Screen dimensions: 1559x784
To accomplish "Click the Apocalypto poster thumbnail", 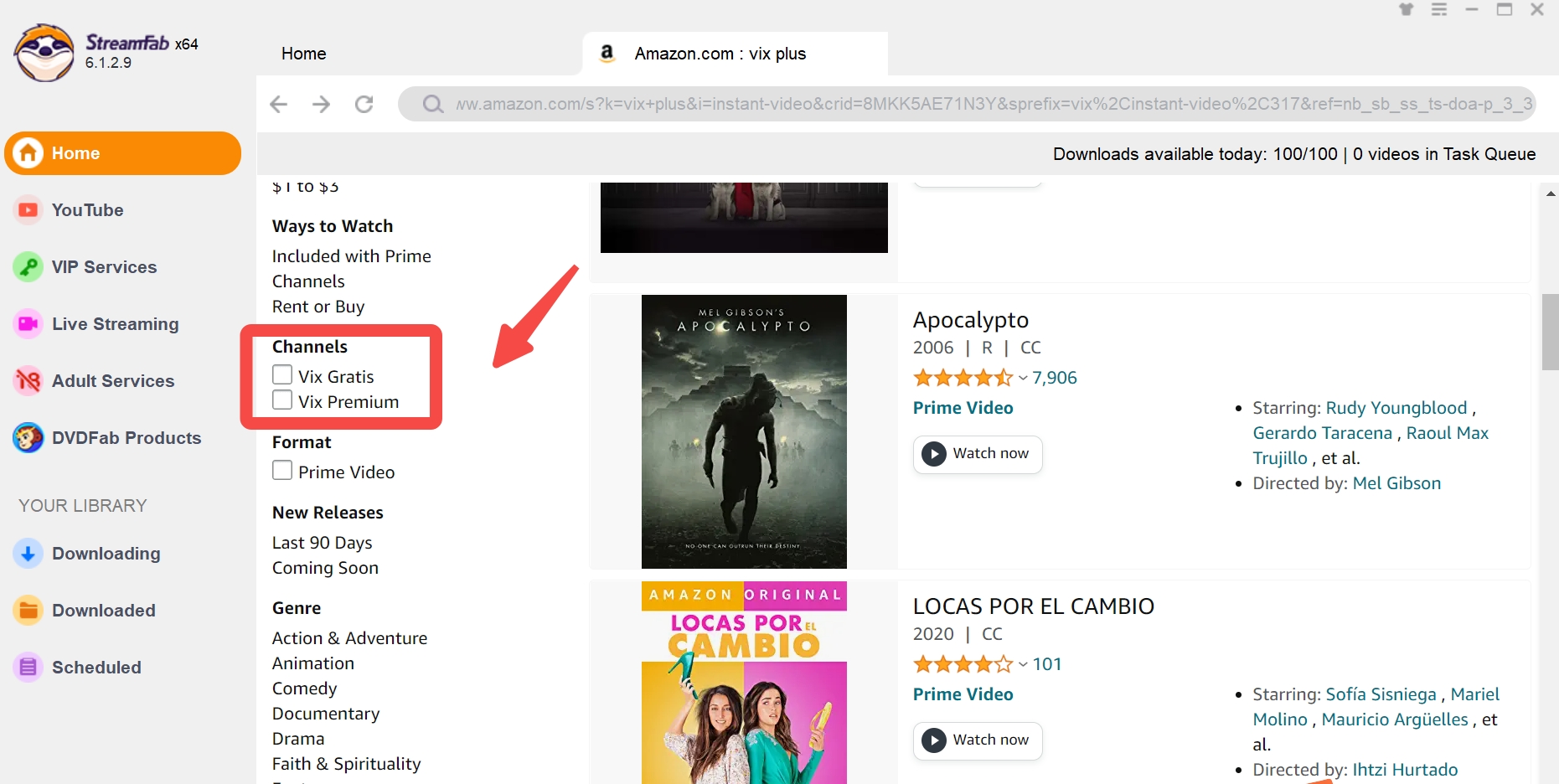I will tap(744, 431).
